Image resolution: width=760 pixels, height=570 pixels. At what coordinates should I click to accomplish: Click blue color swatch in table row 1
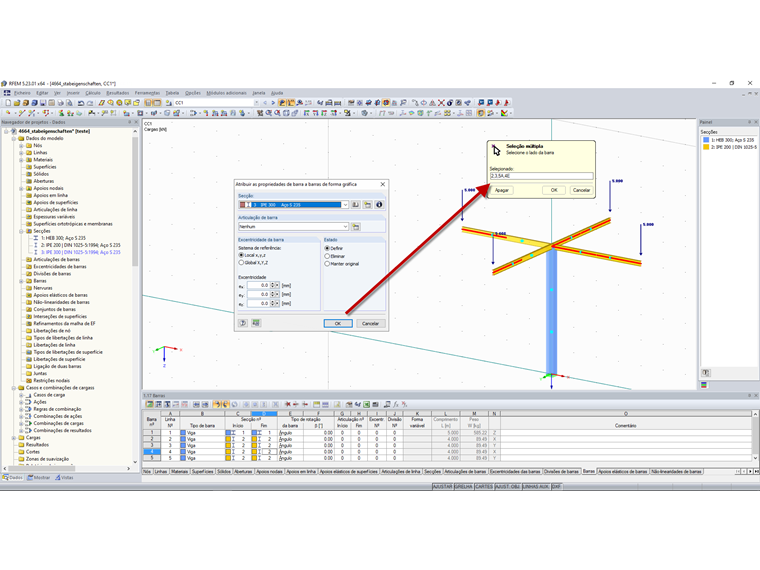click(x=183, y=432)
